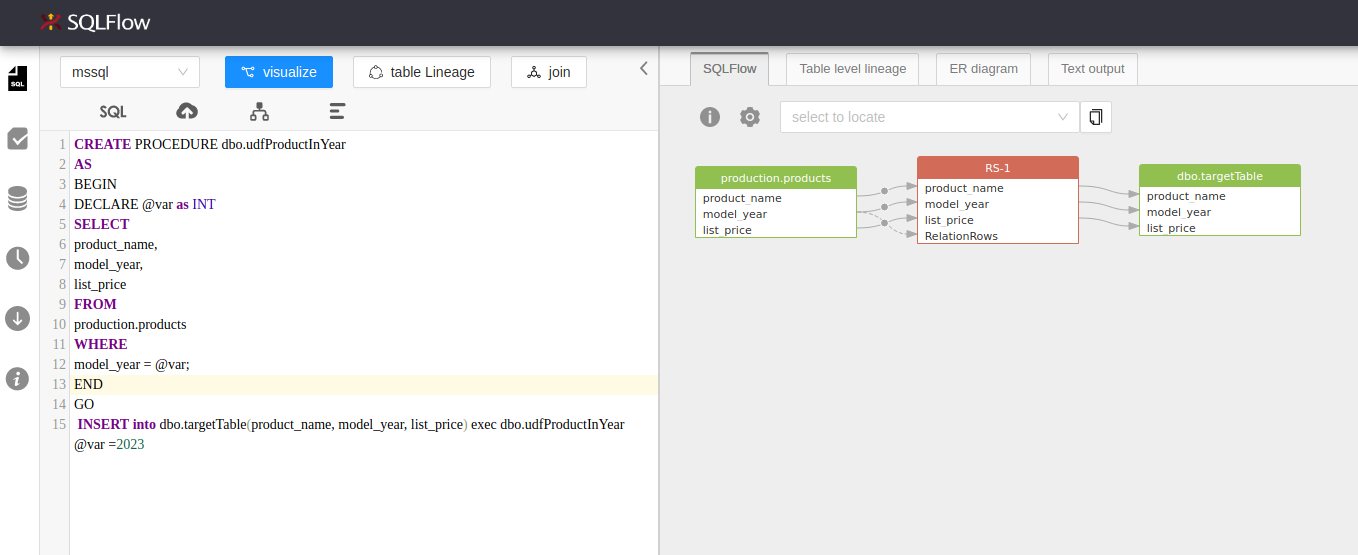The image size is (1358, 555).
Task: Click the table Lineage button
Action: [421, 72]
